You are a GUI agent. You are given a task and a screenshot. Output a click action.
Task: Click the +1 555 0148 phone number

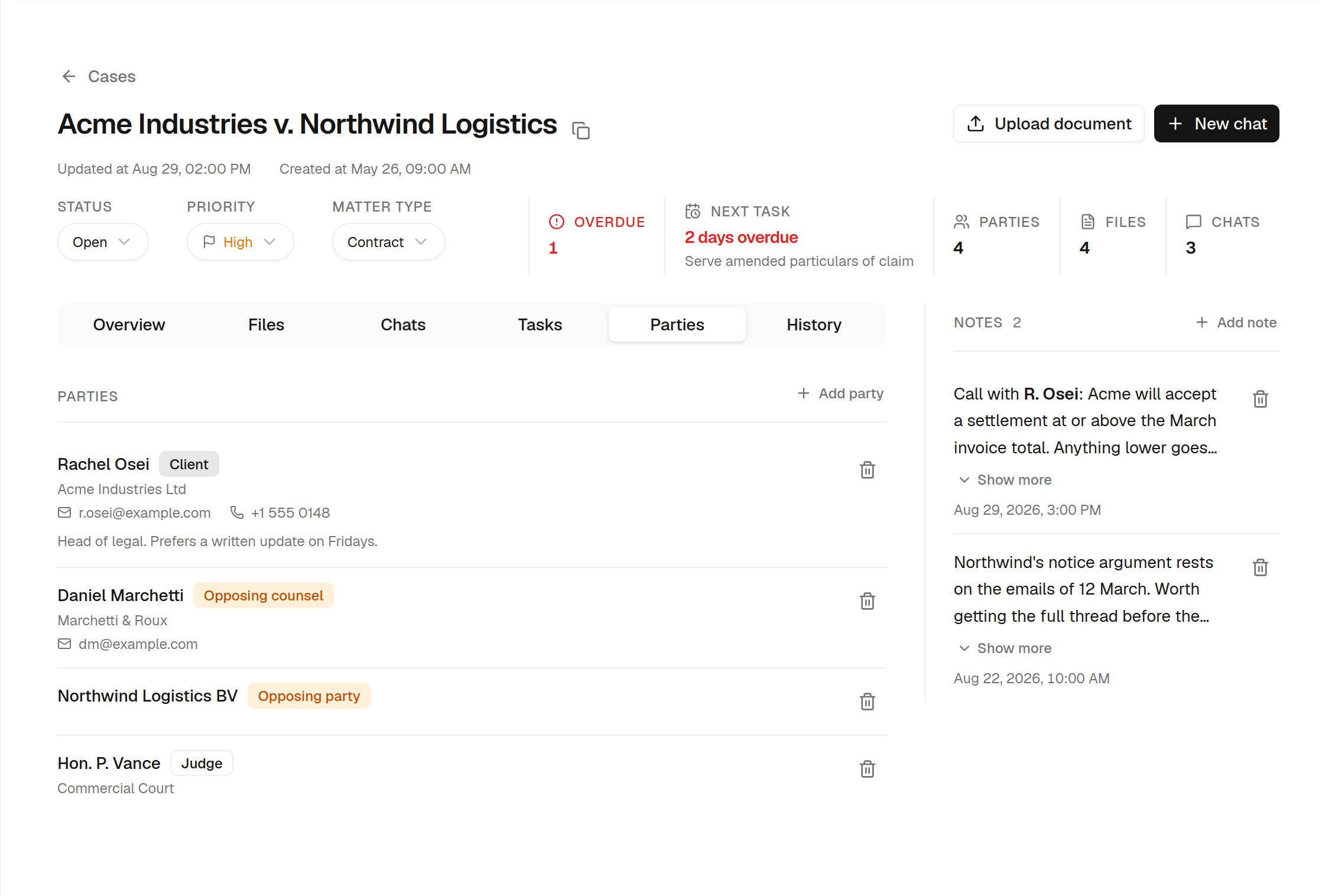[290, 512]
